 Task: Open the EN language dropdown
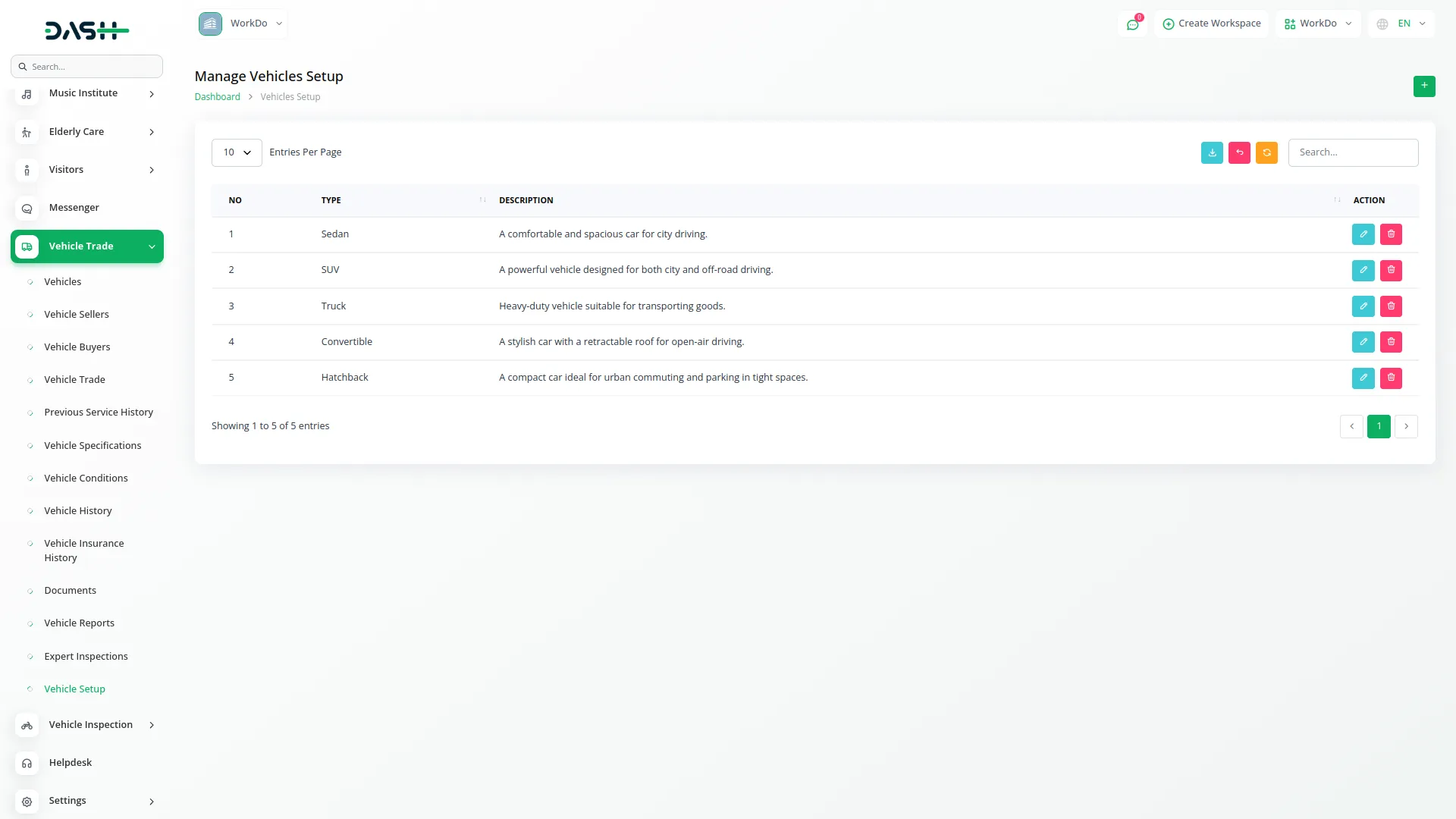tap(1401, 24)
